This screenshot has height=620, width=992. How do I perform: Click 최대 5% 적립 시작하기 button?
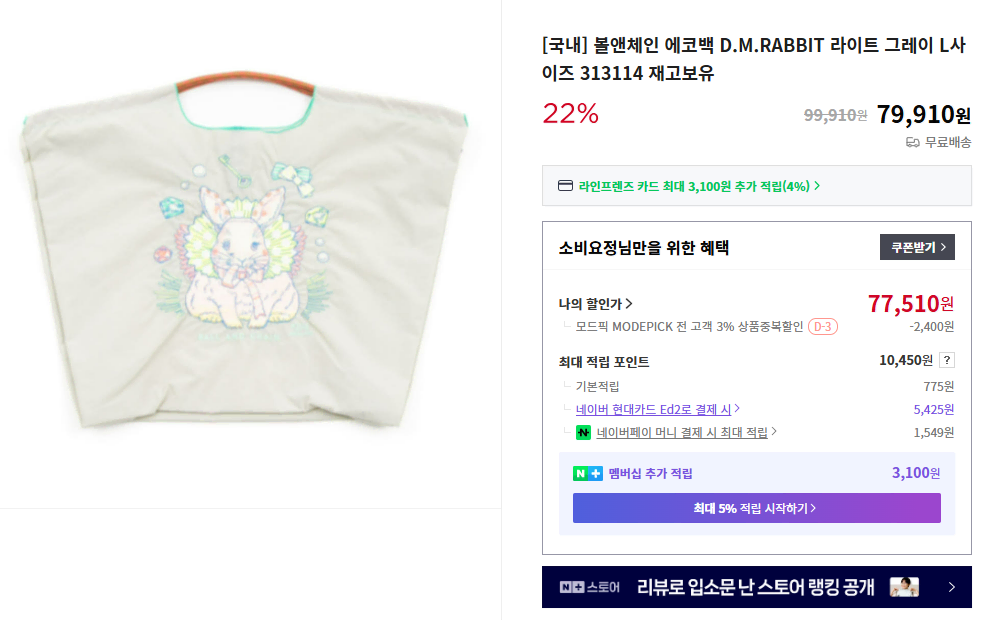tap(756, 508)
